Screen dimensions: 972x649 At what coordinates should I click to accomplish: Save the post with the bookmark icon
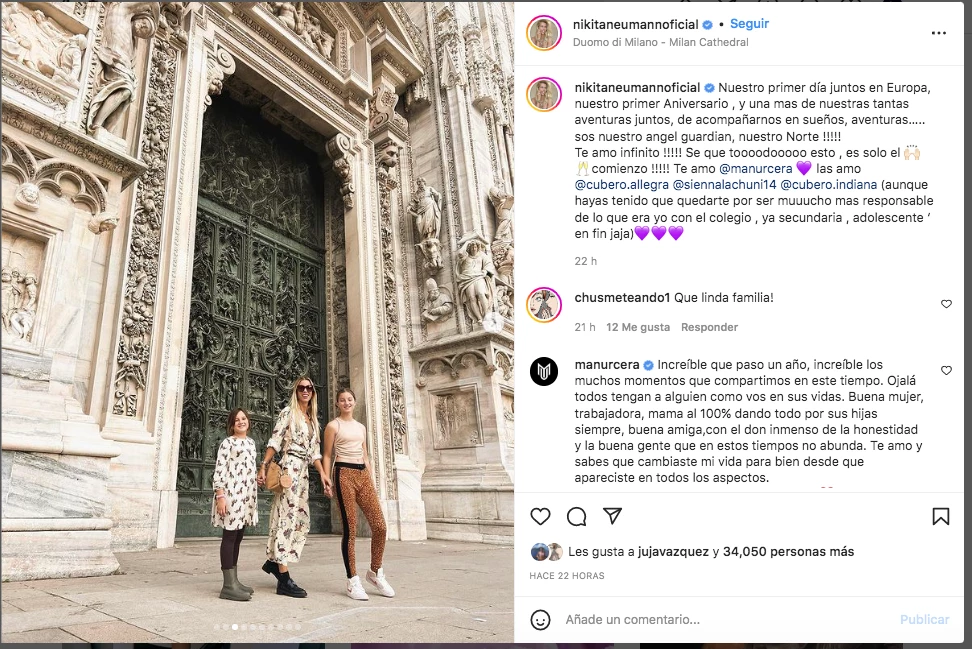pyautogui.click(x=940, y=516)
